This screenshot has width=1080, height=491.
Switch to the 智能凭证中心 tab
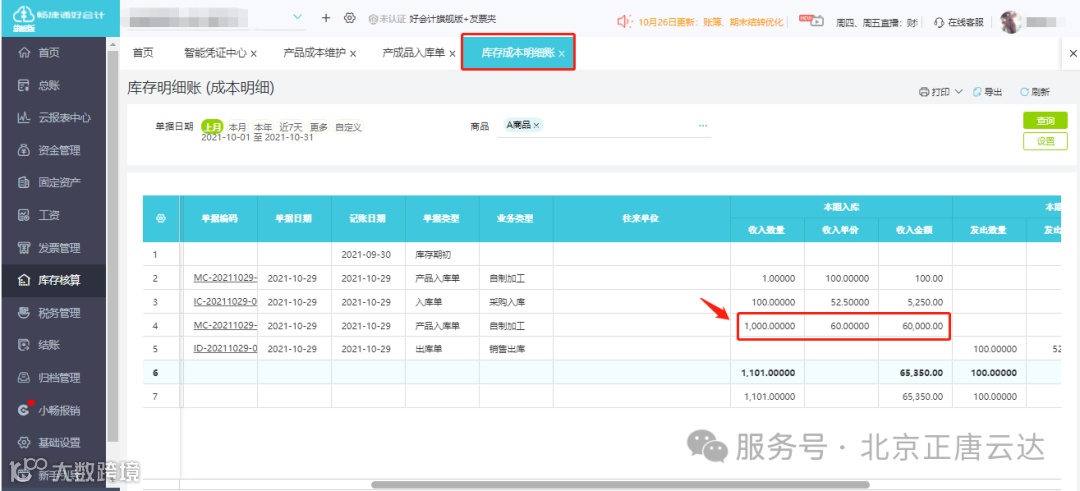point(215,53)
